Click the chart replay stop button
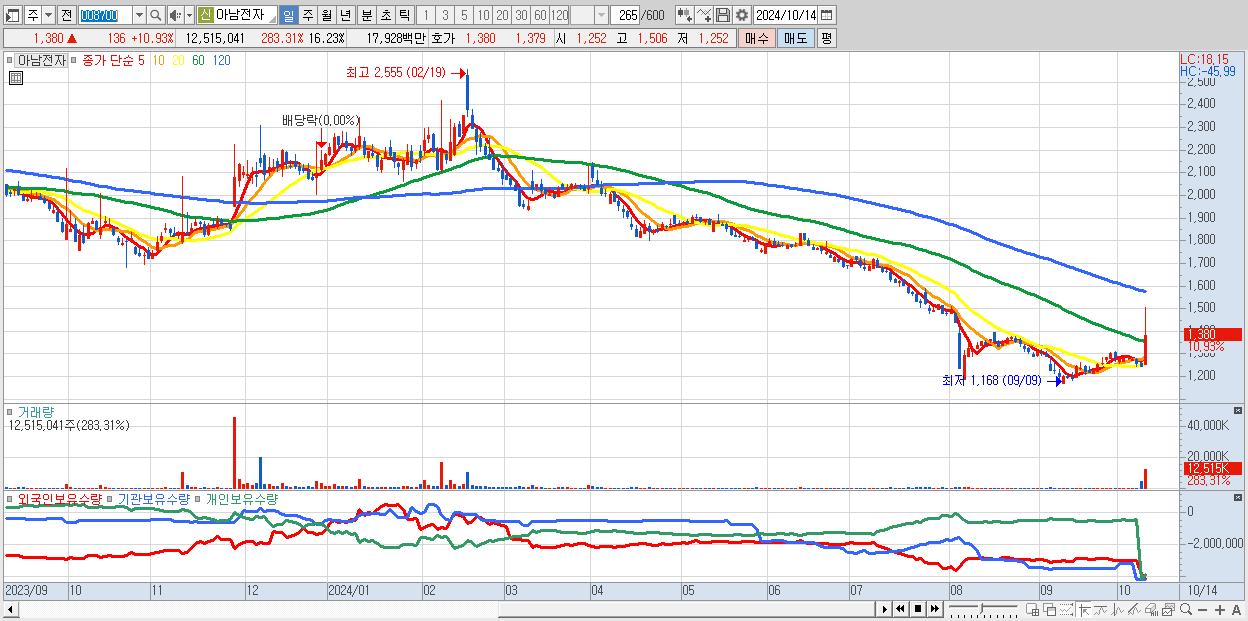Screen dimensions: 1248x621 point(918,609)
